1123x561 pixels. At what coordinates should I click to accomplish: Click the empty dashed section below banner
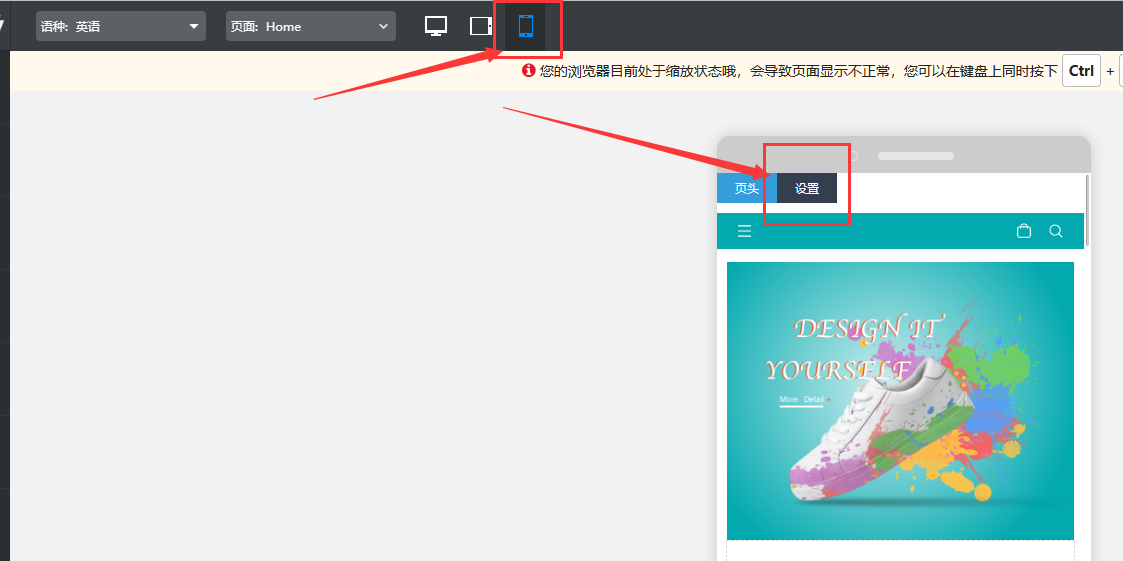(900, 551)
